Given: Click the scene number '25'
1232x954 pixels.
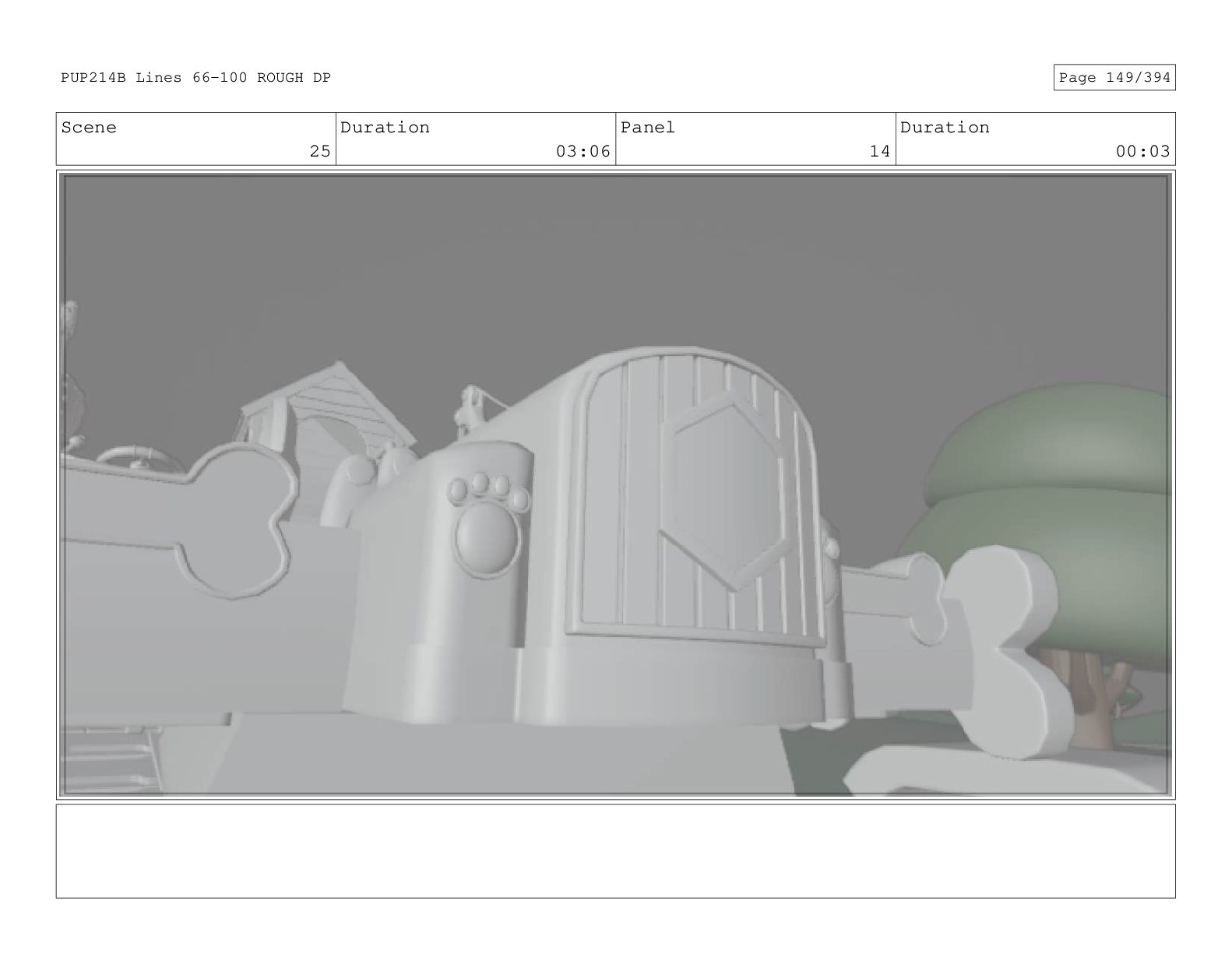Looking at the screenshot, I should 319,151.
